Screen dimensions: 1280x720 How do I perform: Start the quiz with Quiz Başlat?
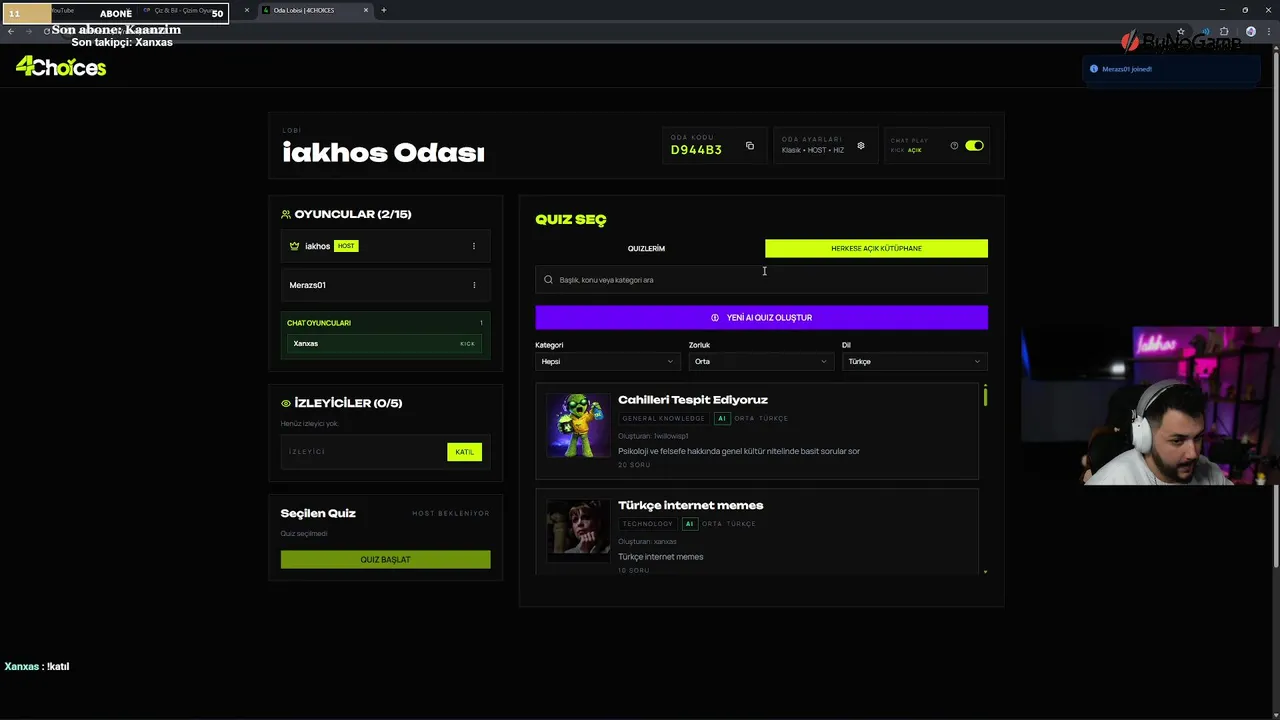pos(385,560)
